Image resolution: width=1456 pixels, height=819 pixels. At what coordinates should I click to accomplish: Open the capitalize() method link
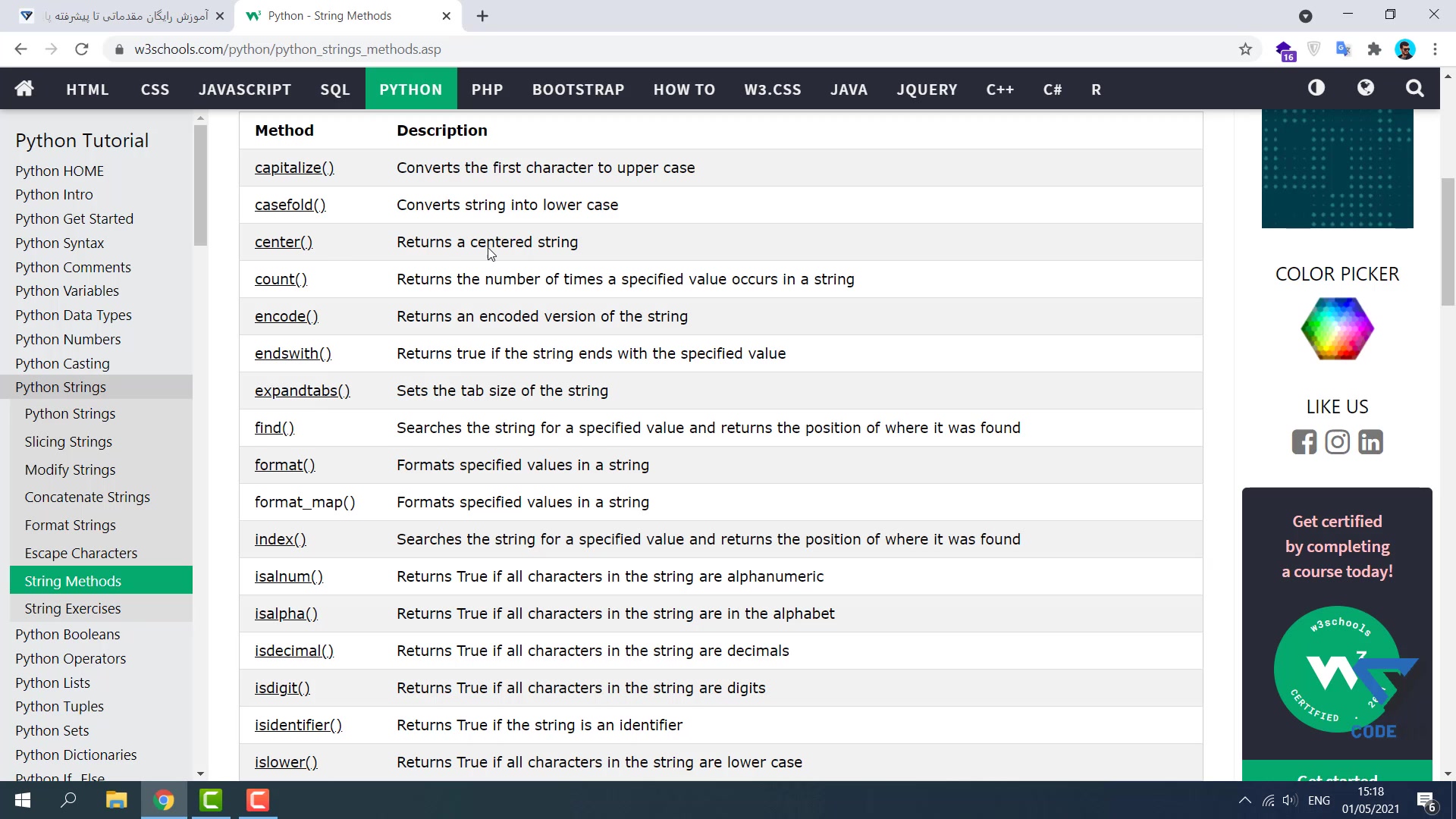(294, 168)
